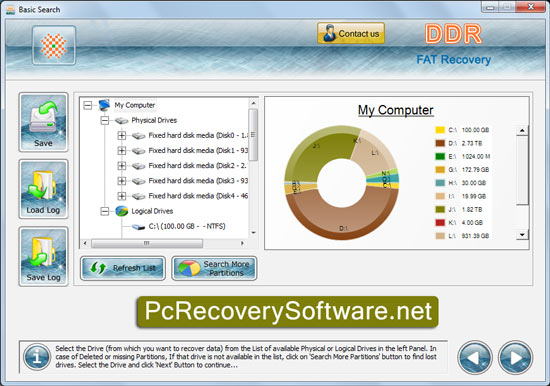This screenshot has width=550, height=386.
Task: Collapse the My Computer tree node
Action: [x=88, y=105]
